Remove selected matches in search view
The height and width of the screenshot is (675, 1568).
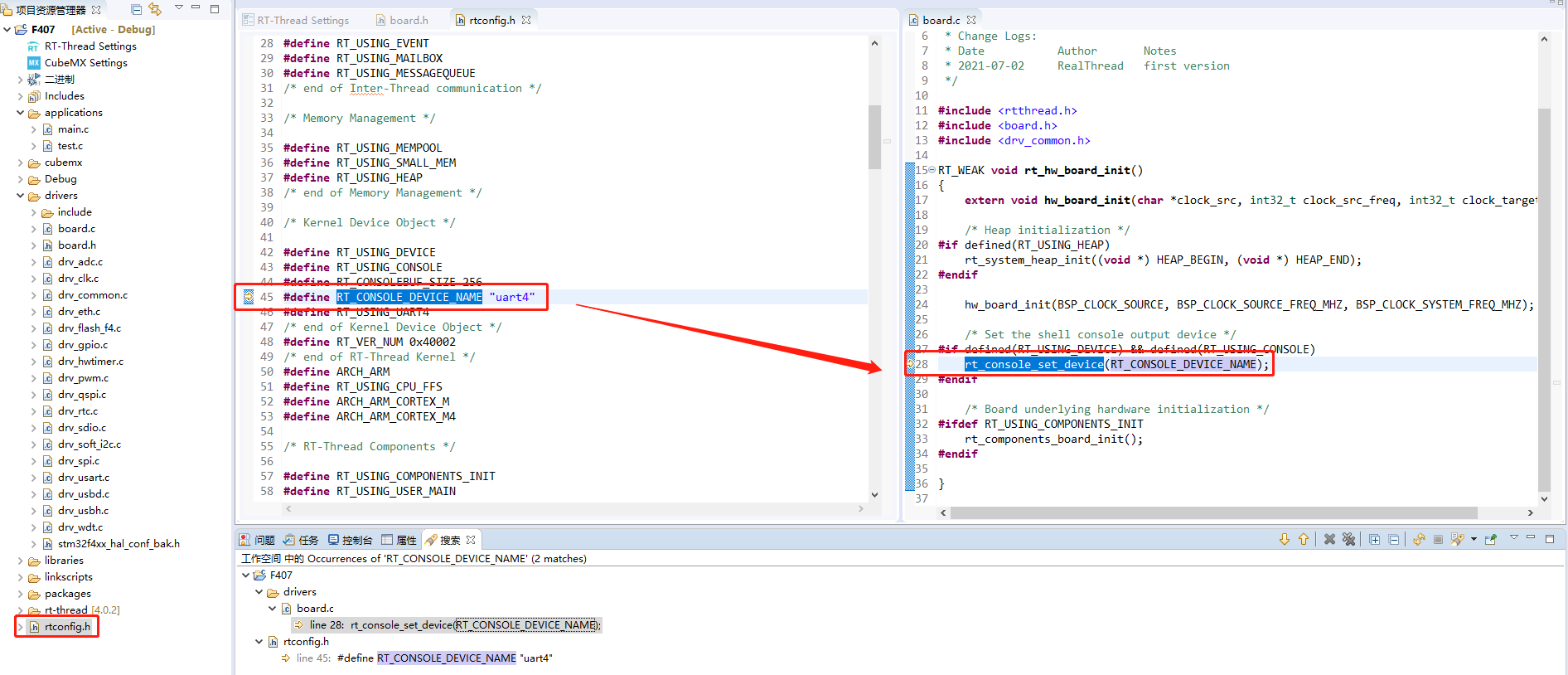[1330, 539]
